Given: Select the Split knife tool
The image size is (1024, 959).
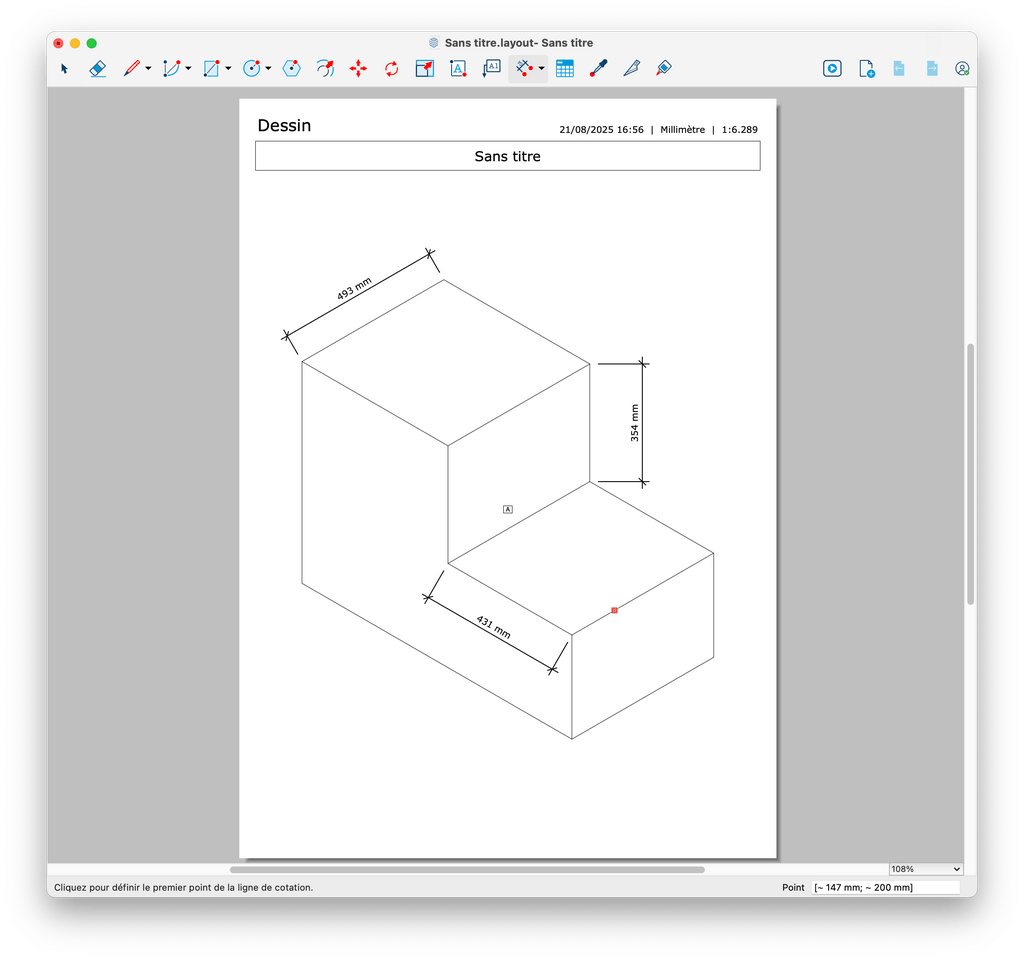Looking at the screenshot, I should point(632,69).
